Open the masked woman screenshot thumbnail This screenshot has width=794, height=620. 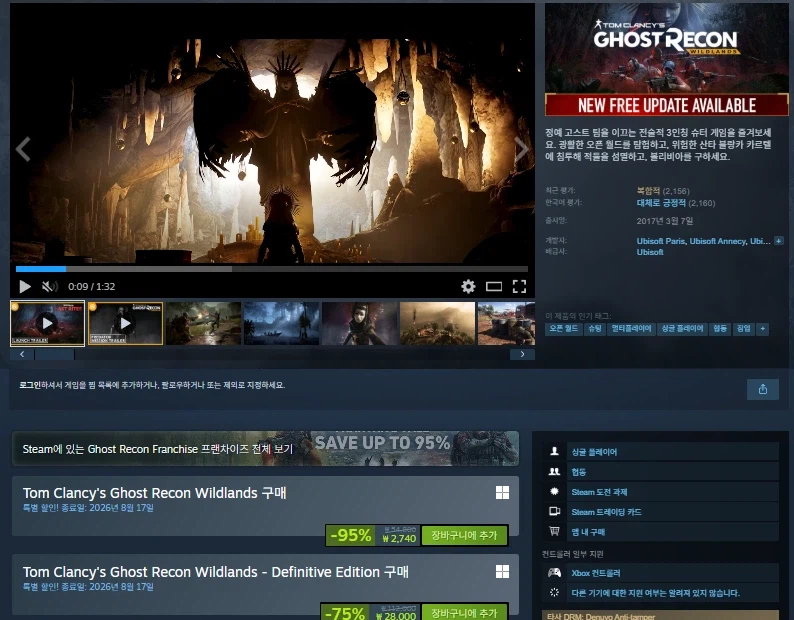coord(360,324)
